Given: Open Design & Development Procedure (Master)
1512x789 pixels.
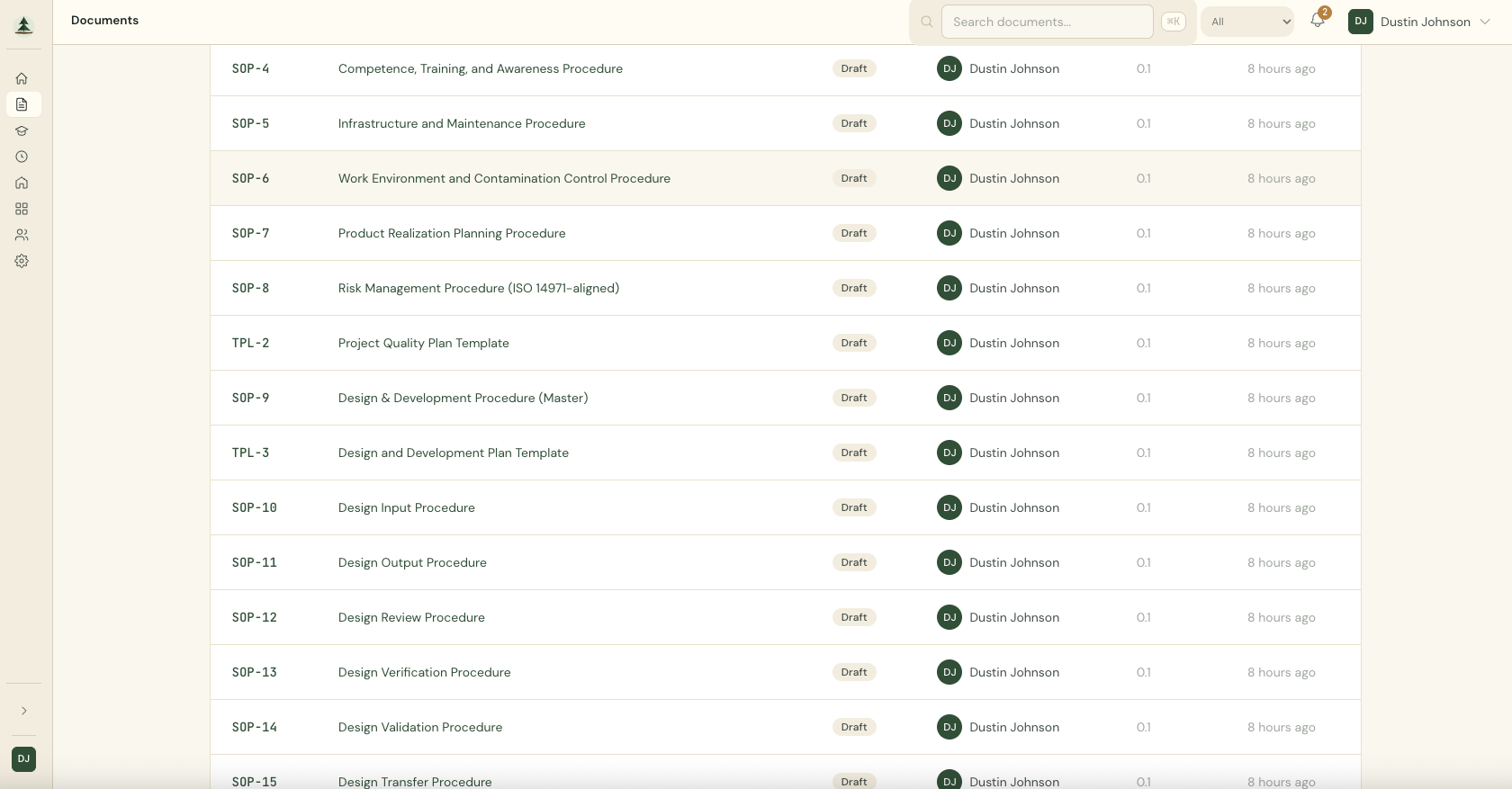Looking at the screenshot, I should pos(463,398).
